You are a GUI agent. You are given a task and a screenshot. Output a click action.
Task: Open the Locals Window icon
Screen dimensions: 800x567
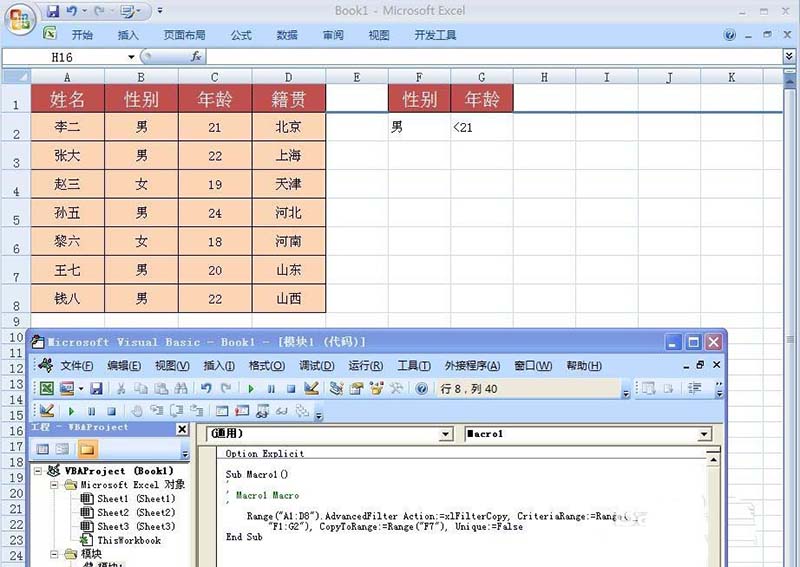pyautogui.click(x=222, y=411)
